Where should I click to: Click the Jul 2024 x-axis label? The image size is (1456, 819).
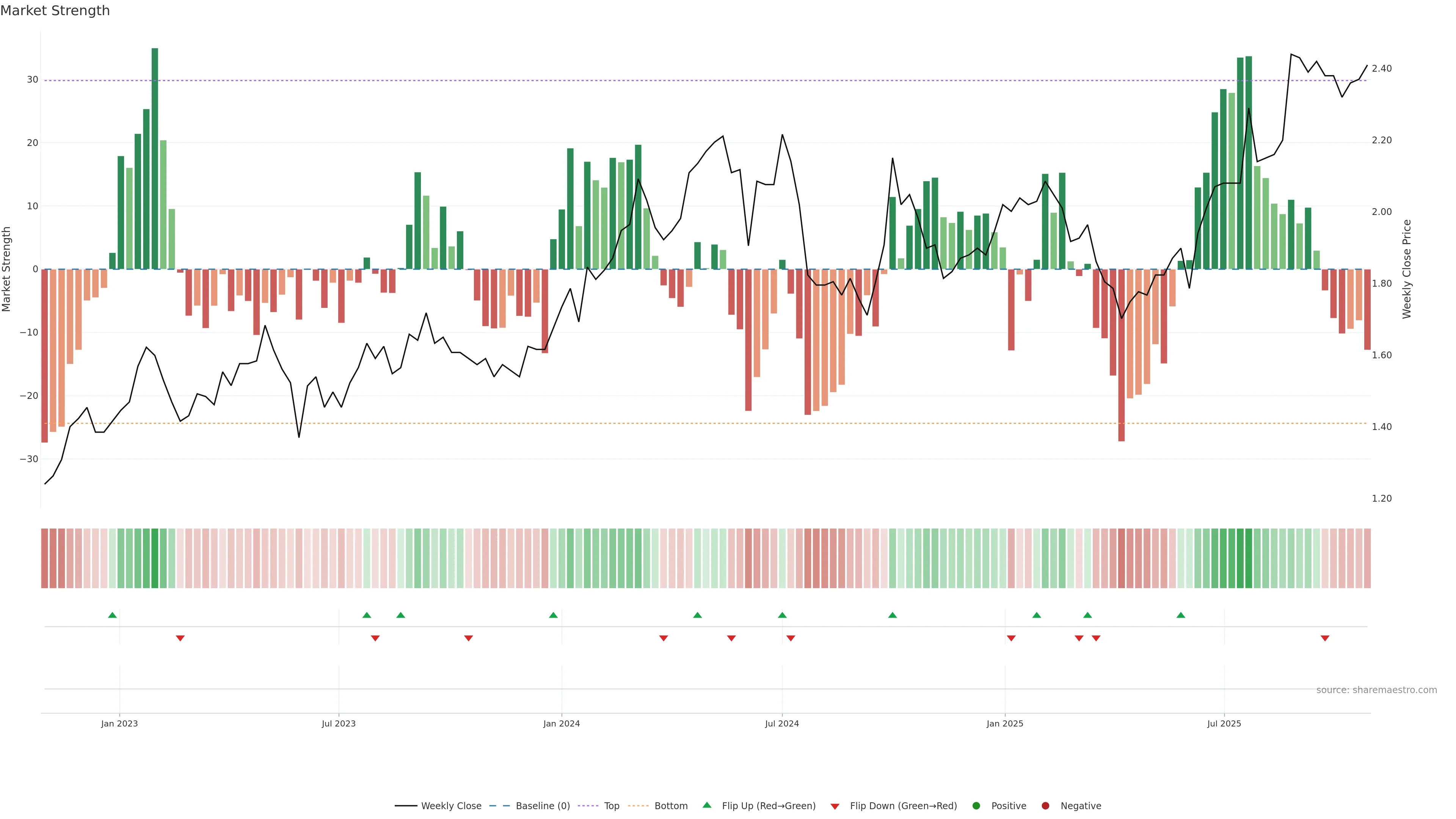782,723
